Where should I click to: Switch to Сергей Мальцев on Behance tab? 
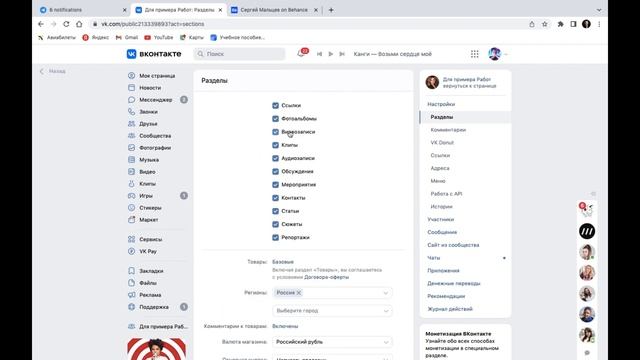coord(274,10)
